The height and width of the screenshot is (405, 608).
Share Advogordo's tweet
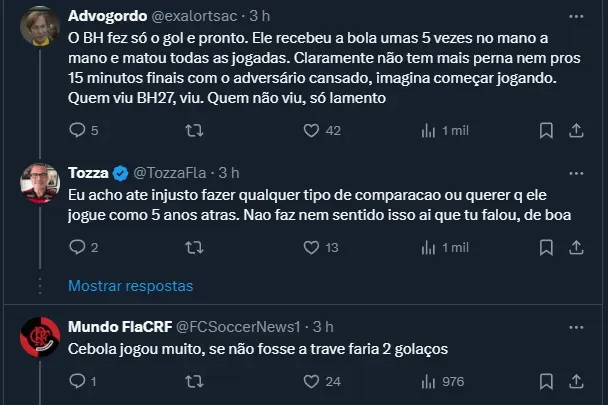pos(577,130)
